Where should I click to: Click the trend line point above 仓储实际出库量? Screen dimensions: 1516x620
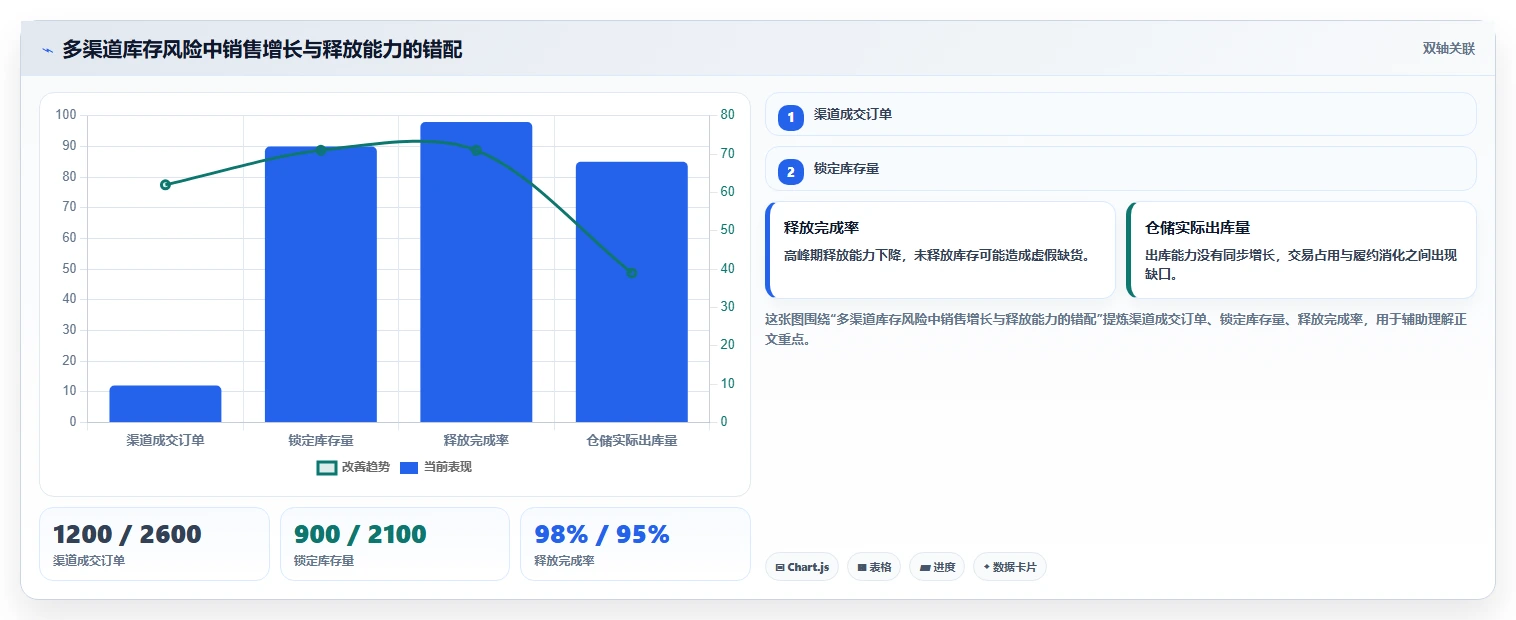click(x=632, y=273)
